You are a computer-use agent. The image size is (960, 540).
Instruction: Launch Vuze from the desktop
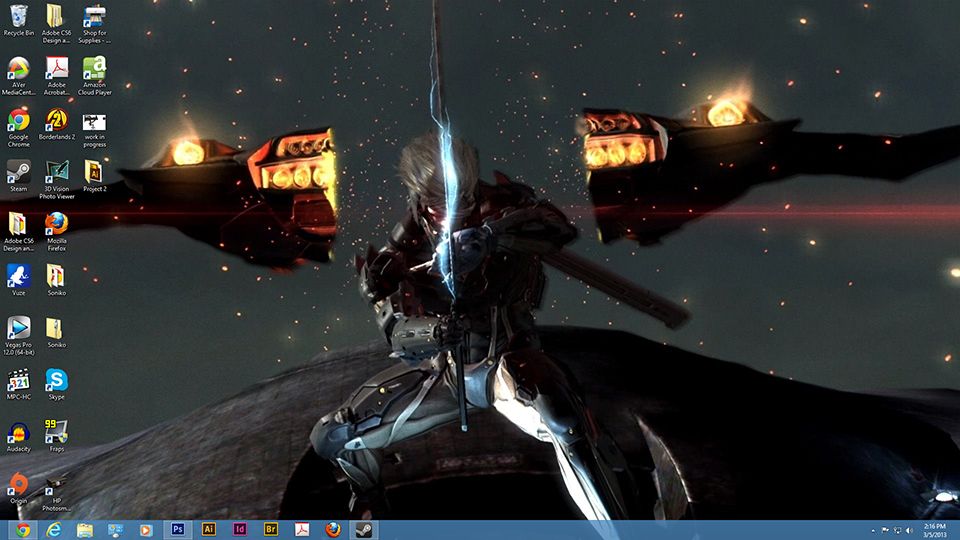(18, 280)
